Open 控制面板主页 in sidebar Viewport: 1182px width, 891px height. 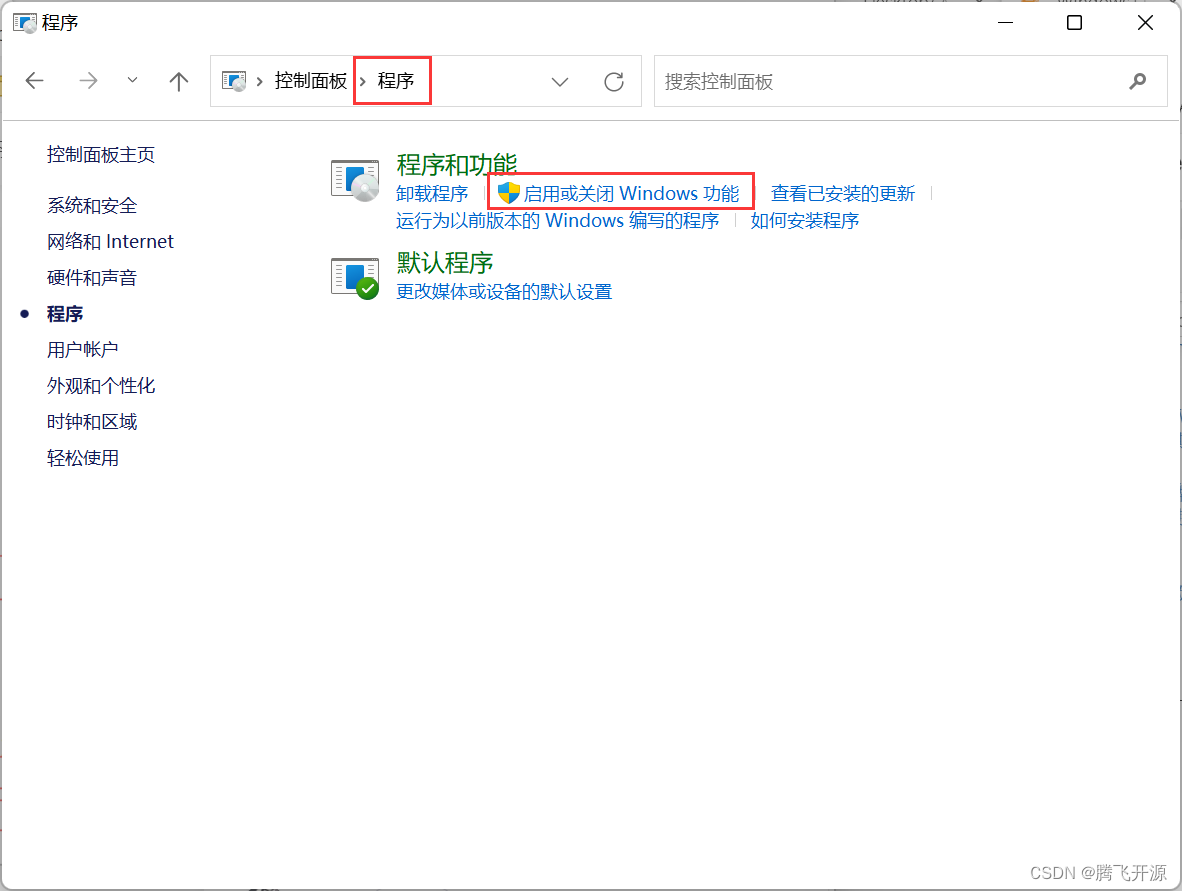pyautogui.click(x=101, y=155)
